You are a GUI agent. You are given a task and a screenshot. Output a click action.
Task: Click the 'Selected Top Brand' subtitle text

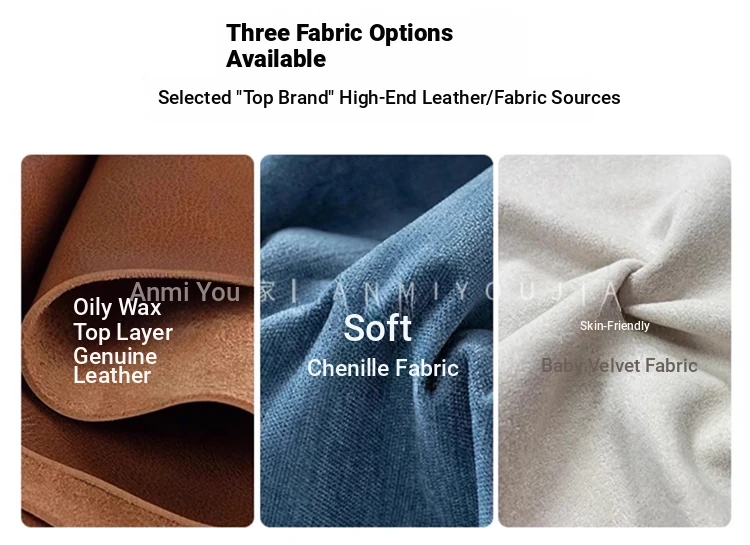click(x=389, y=98)
